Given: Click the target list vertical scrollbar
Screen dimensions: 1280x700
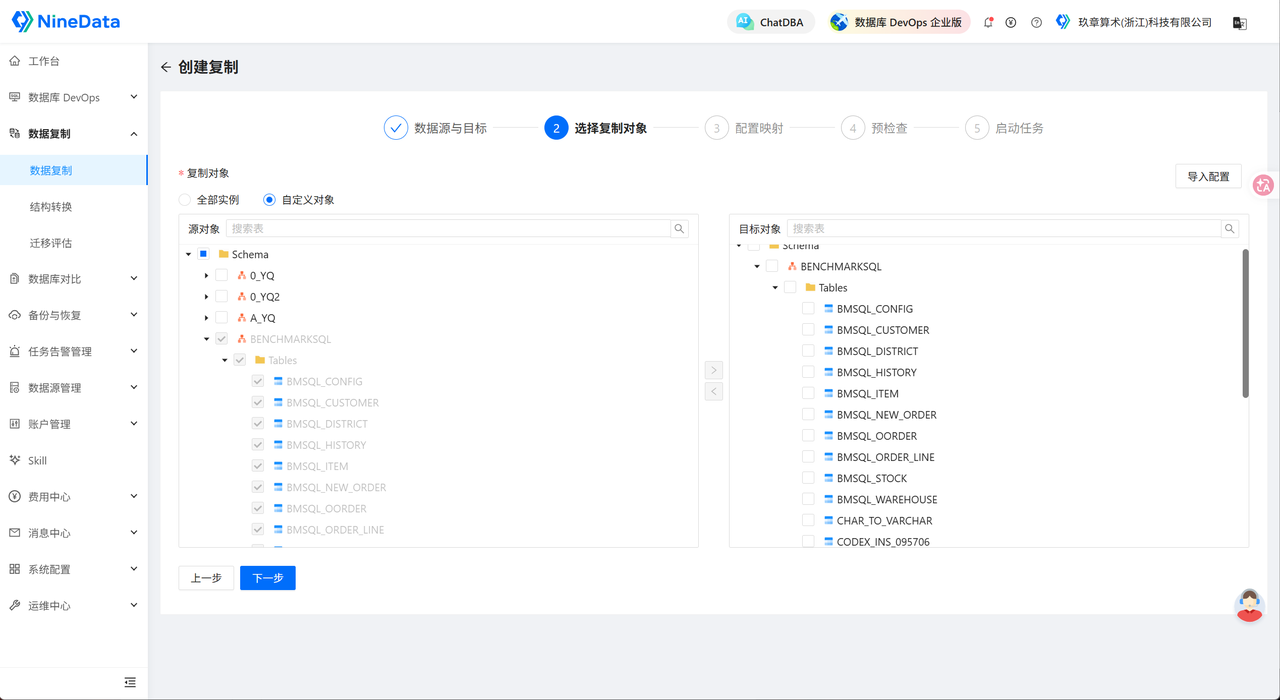Looking at the screenshot, I should pos(1245,323).
